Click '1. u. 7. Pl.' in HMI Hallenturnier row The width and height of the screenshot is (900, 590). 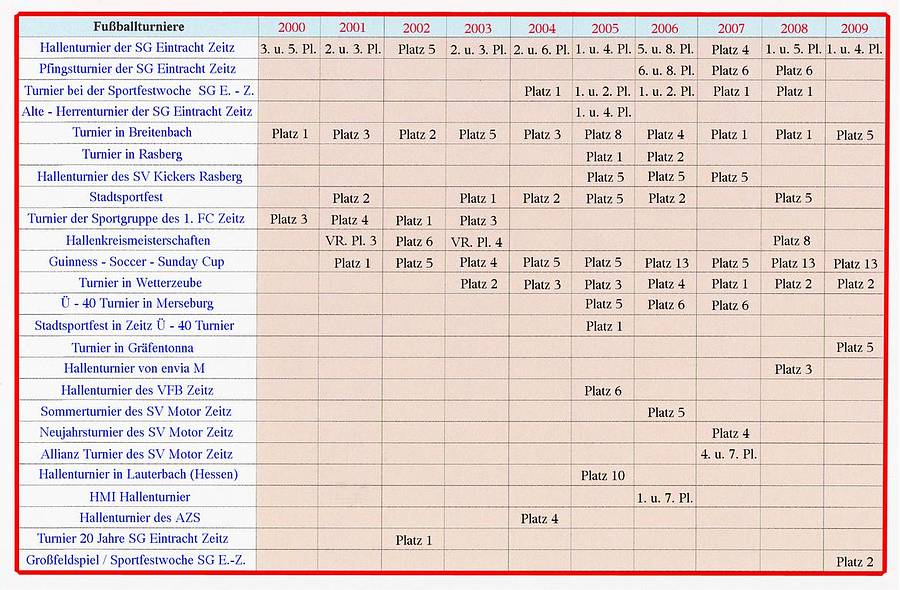(x=665, y=498)
